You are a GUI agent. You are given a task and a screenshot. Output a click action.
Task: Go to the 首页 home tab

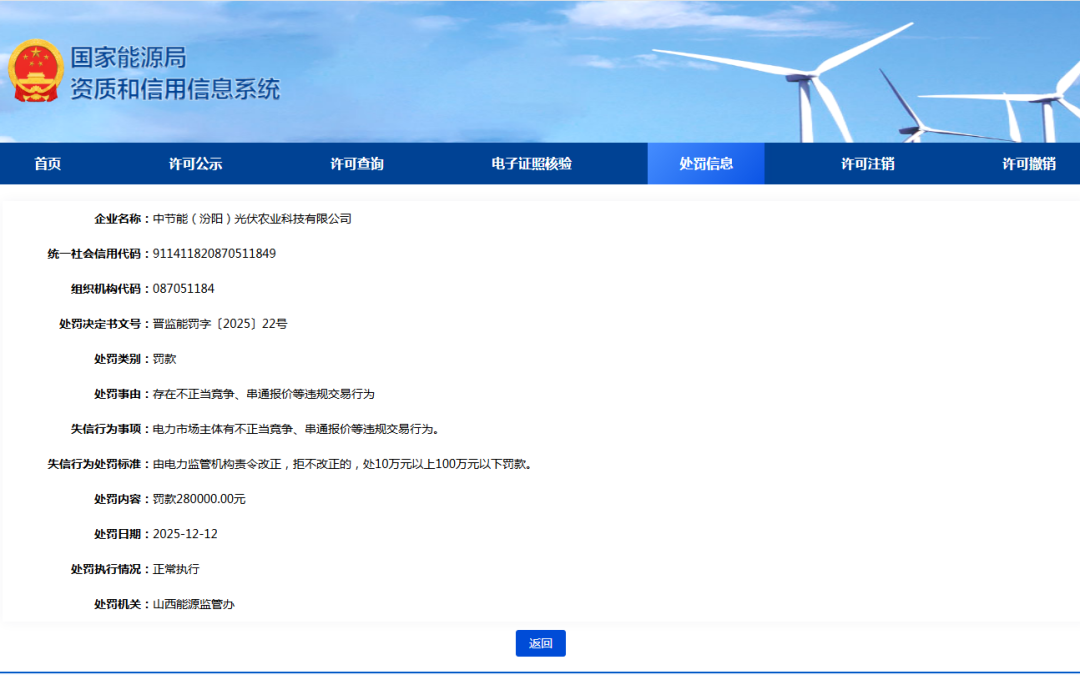tap(47, 164)
